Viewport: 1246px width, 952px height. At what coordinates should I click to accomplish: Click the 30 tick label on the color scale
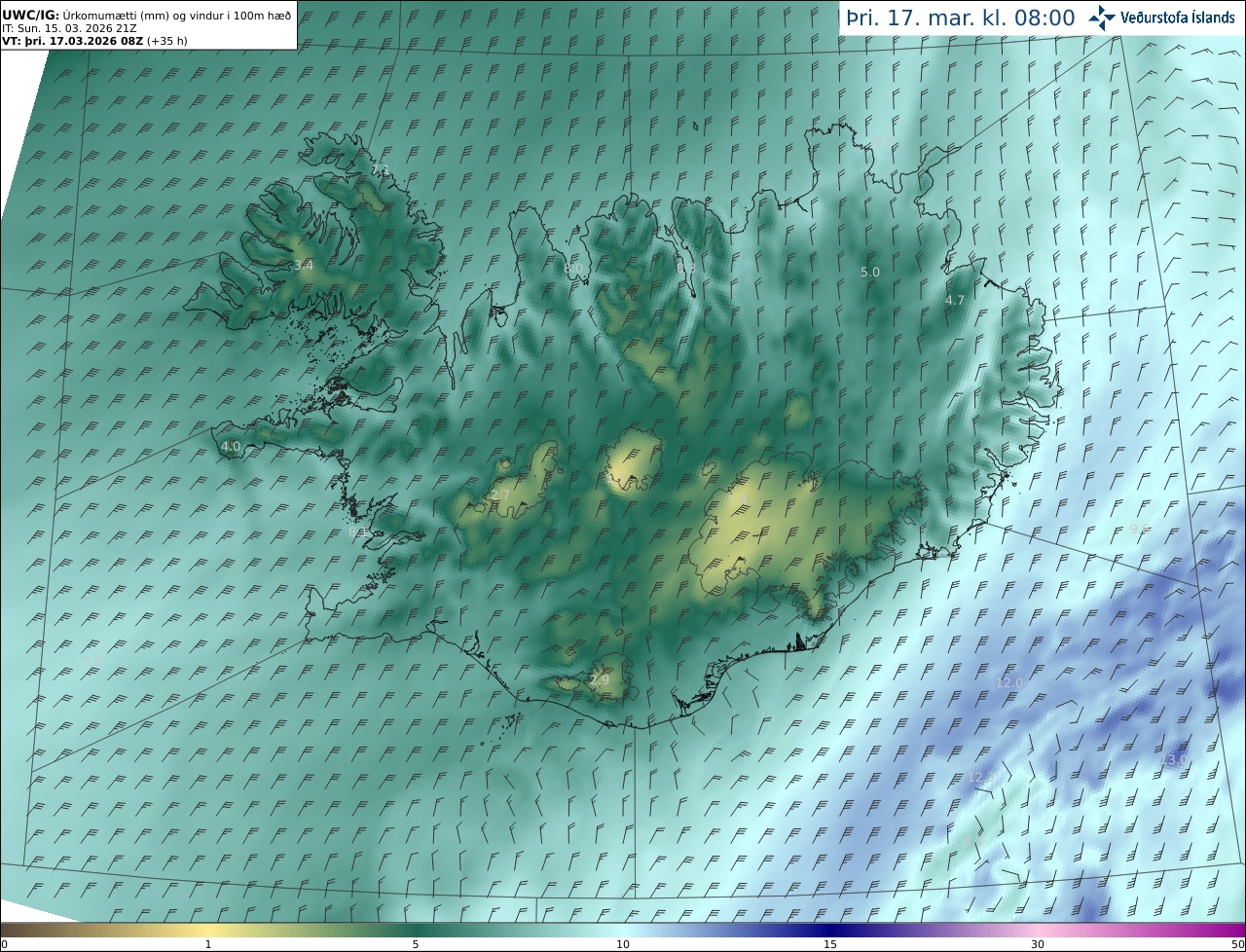coord(1038,944)
